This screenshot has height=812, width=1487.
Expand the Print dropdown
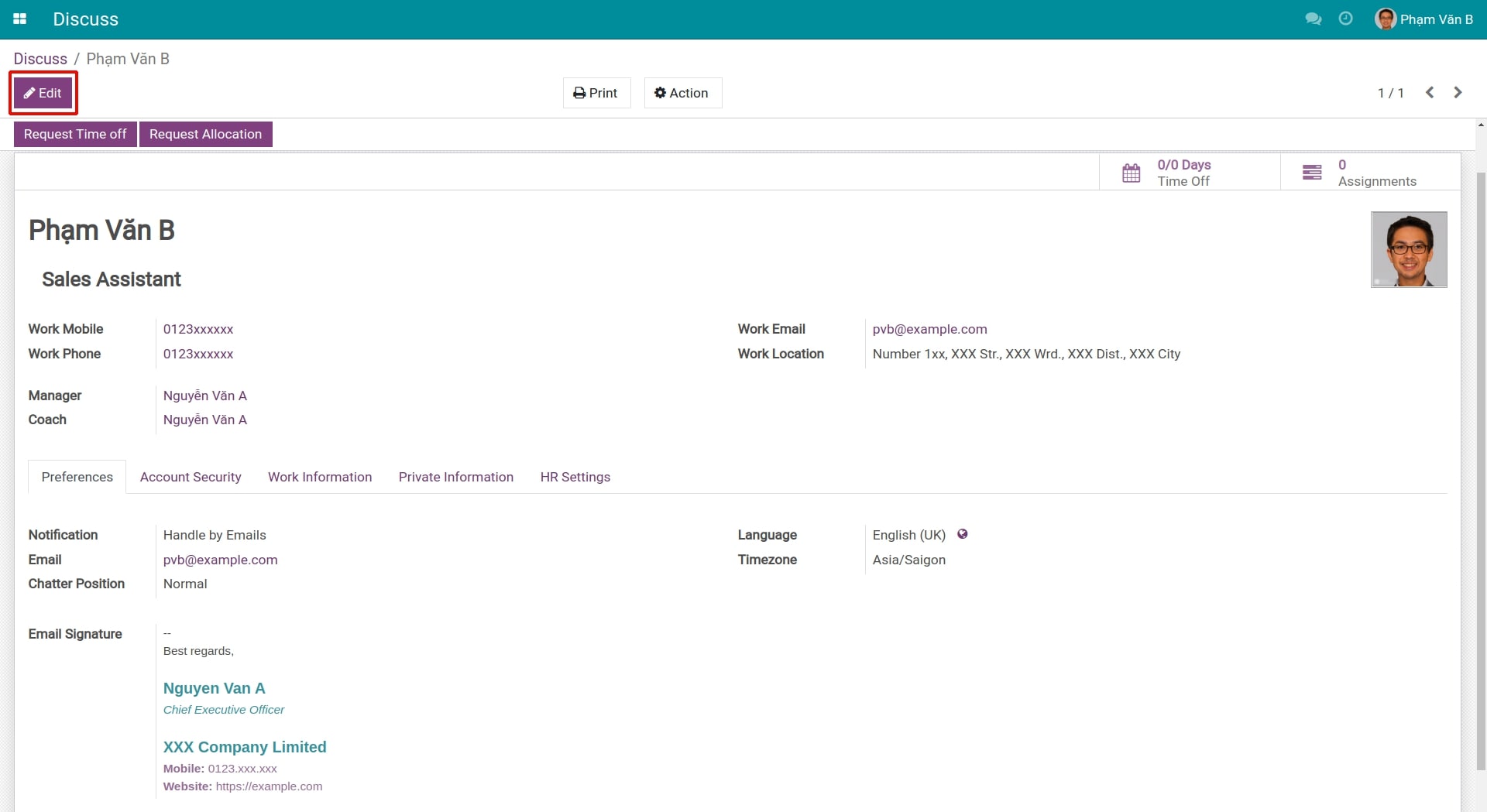tap(596, 93)
